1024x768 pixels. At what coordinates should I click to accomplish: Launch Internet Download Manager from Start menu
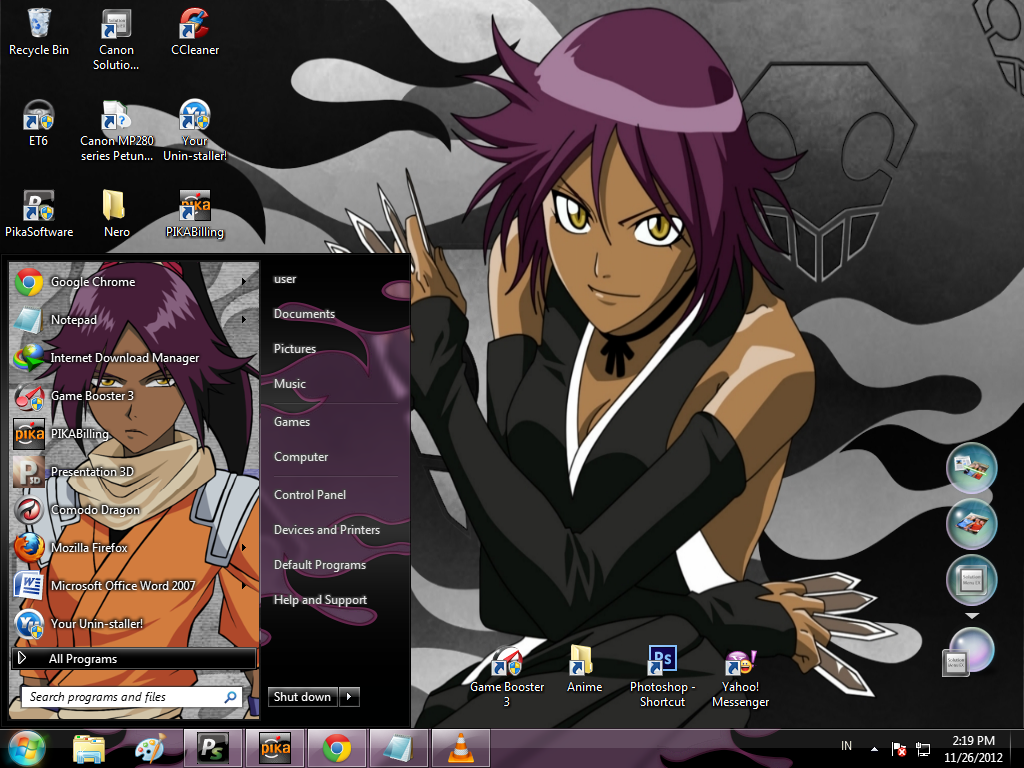134,357
